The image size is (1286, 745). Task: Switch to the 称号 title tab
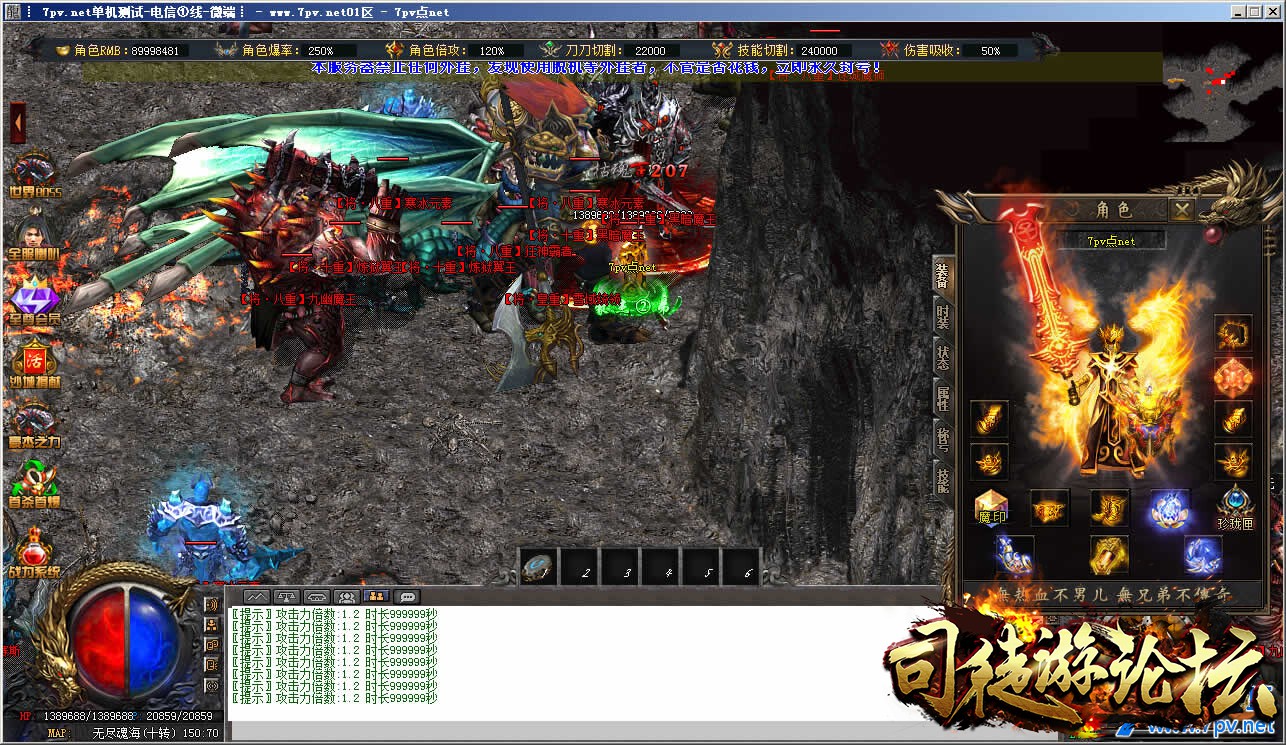[942, 438]
